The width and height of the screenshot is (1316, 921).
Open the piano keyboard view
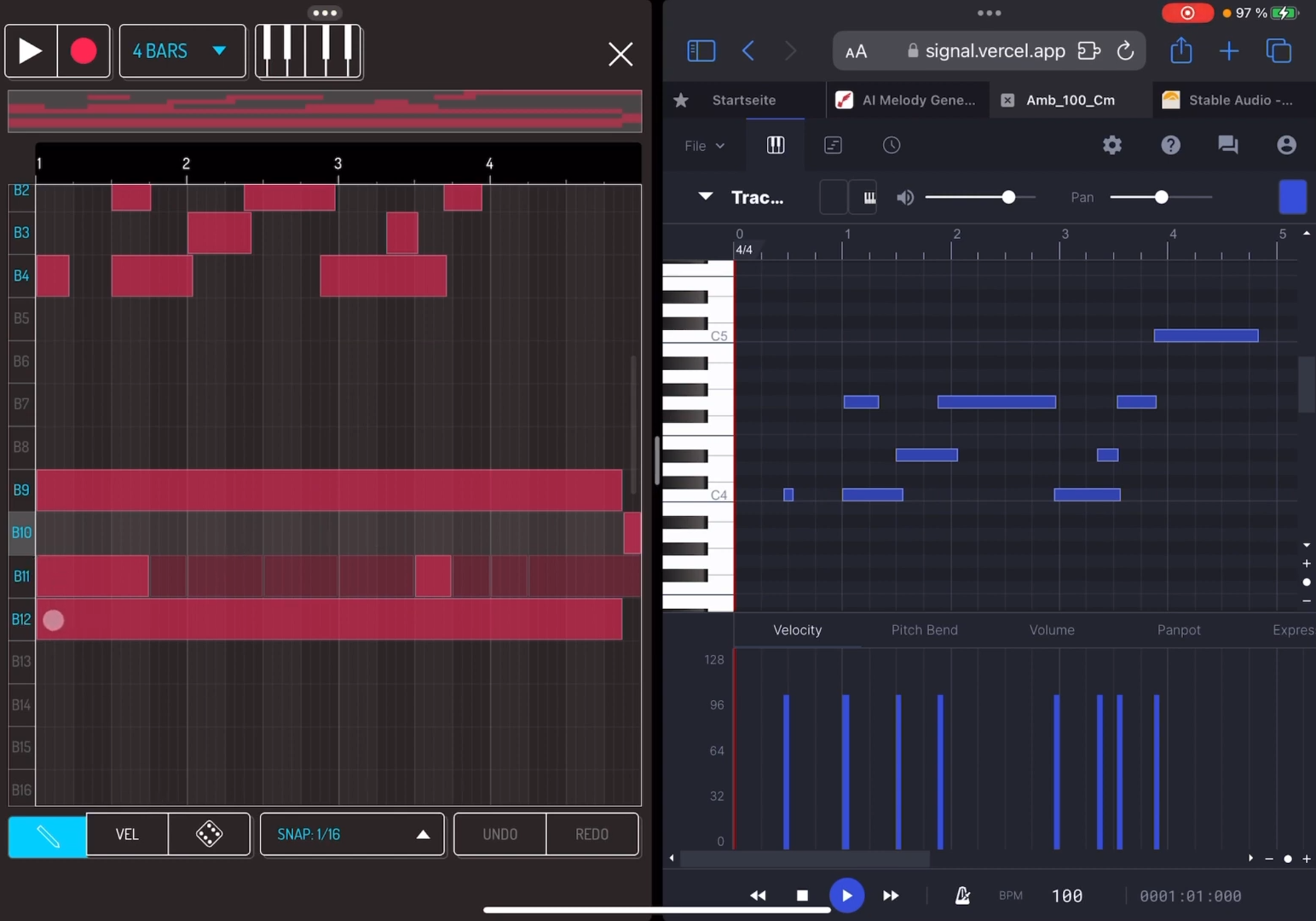[x=309, y=51]
